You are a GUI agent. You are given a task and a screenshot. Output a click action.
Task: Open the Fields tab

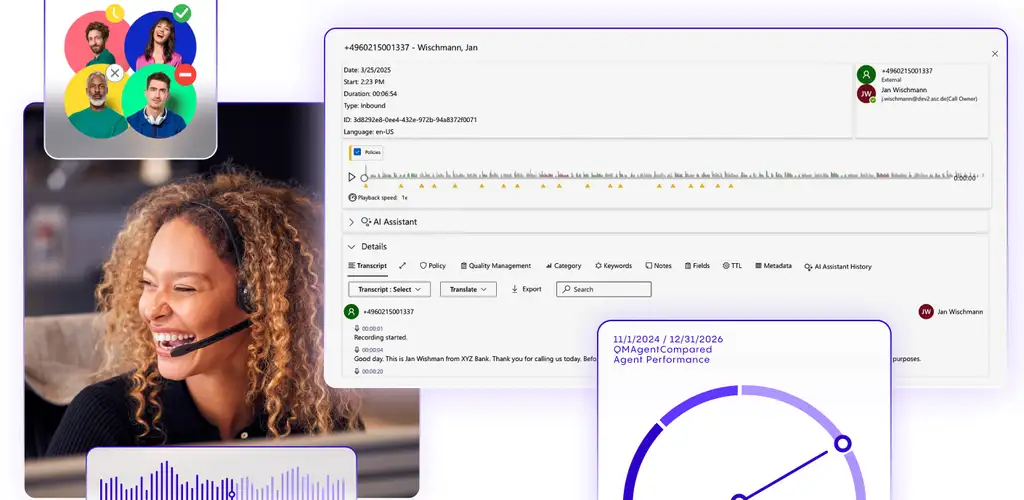(697, 266)
